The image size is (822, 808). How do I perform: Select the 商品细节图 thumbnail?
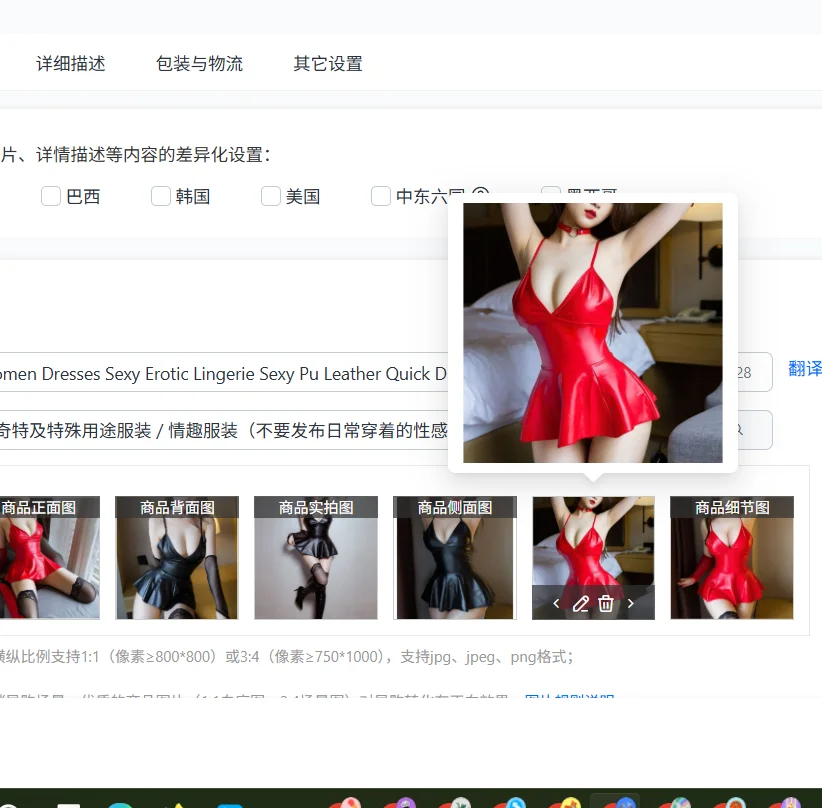pos(732,558)
